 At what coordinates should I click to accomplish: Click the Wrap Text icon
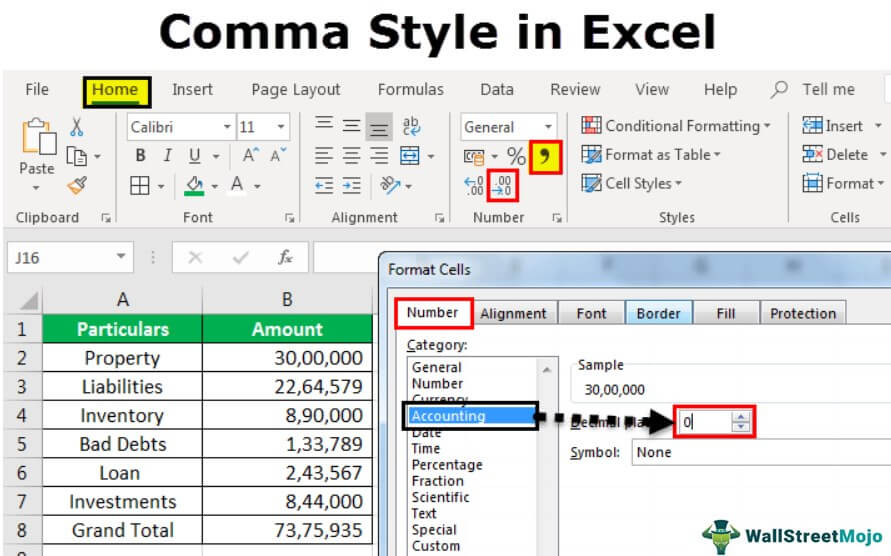click(411, 126)
